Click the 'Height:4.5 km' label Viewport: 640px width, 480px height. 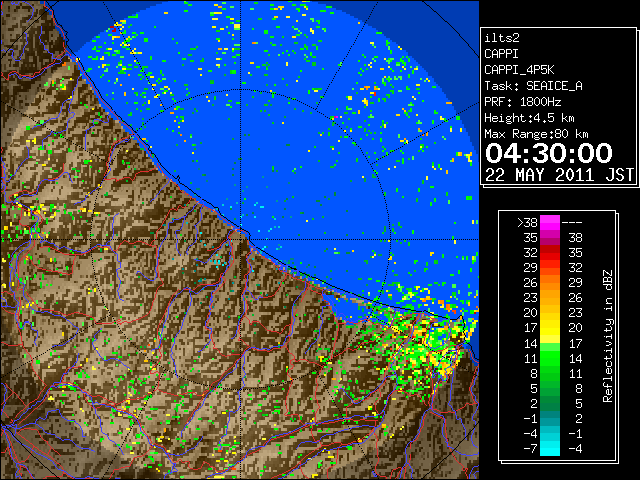pos(529,118)
